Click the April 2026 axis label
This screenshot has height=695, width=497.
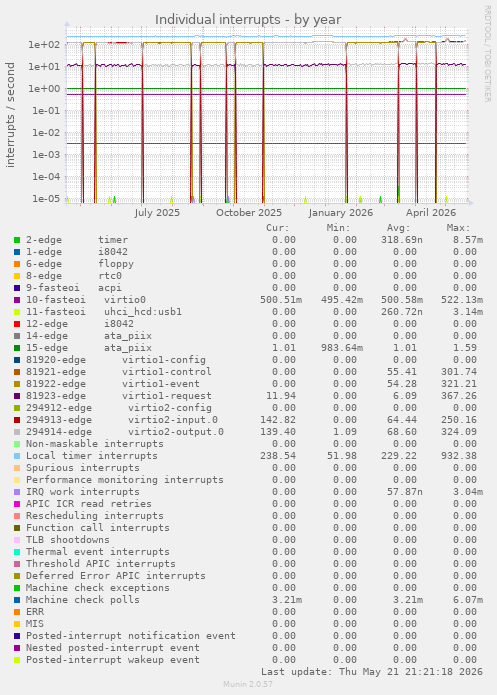pos(430,213)
